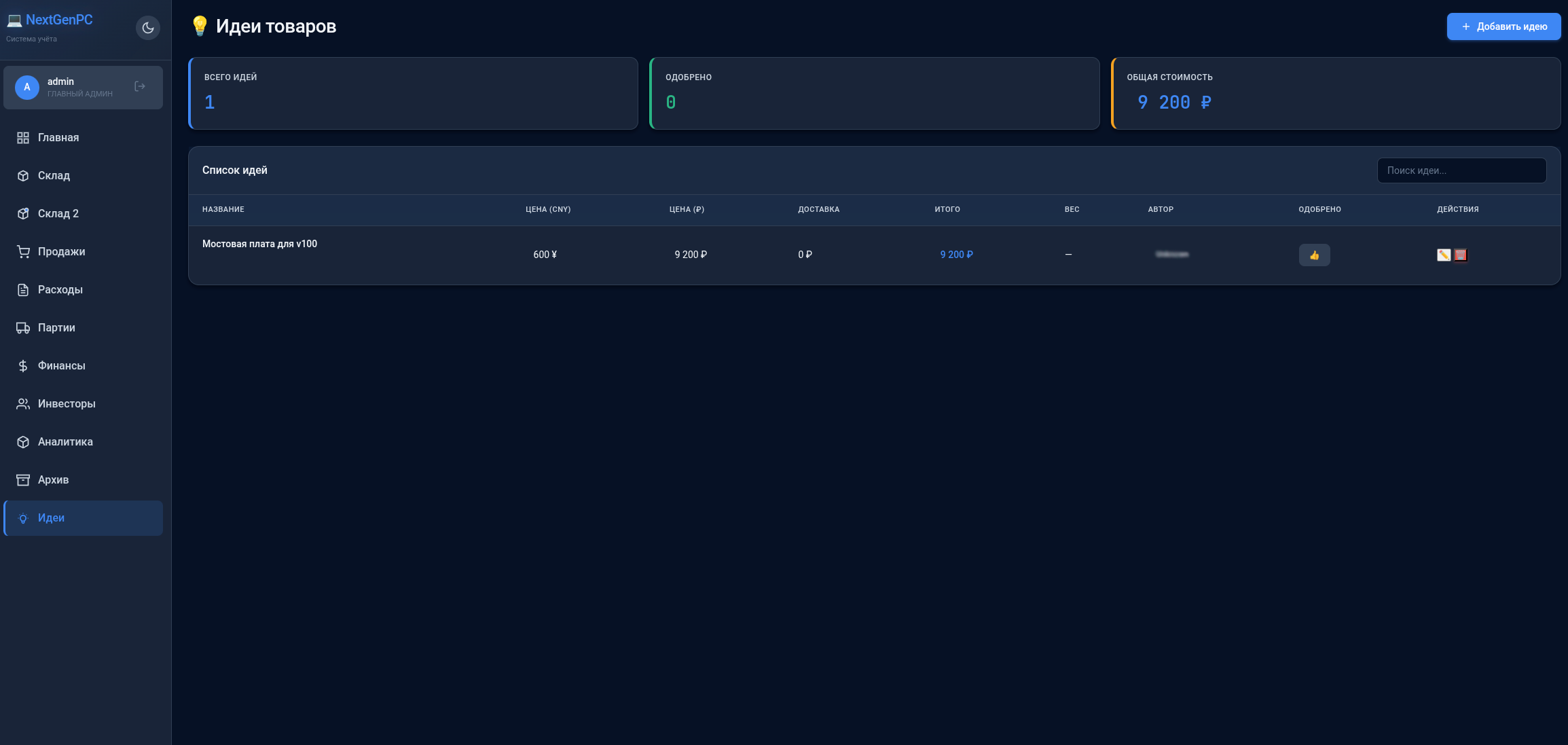Click the NextGenPC logo
This screenshot has height=745, width=1568.
click(x=50, y=20)
